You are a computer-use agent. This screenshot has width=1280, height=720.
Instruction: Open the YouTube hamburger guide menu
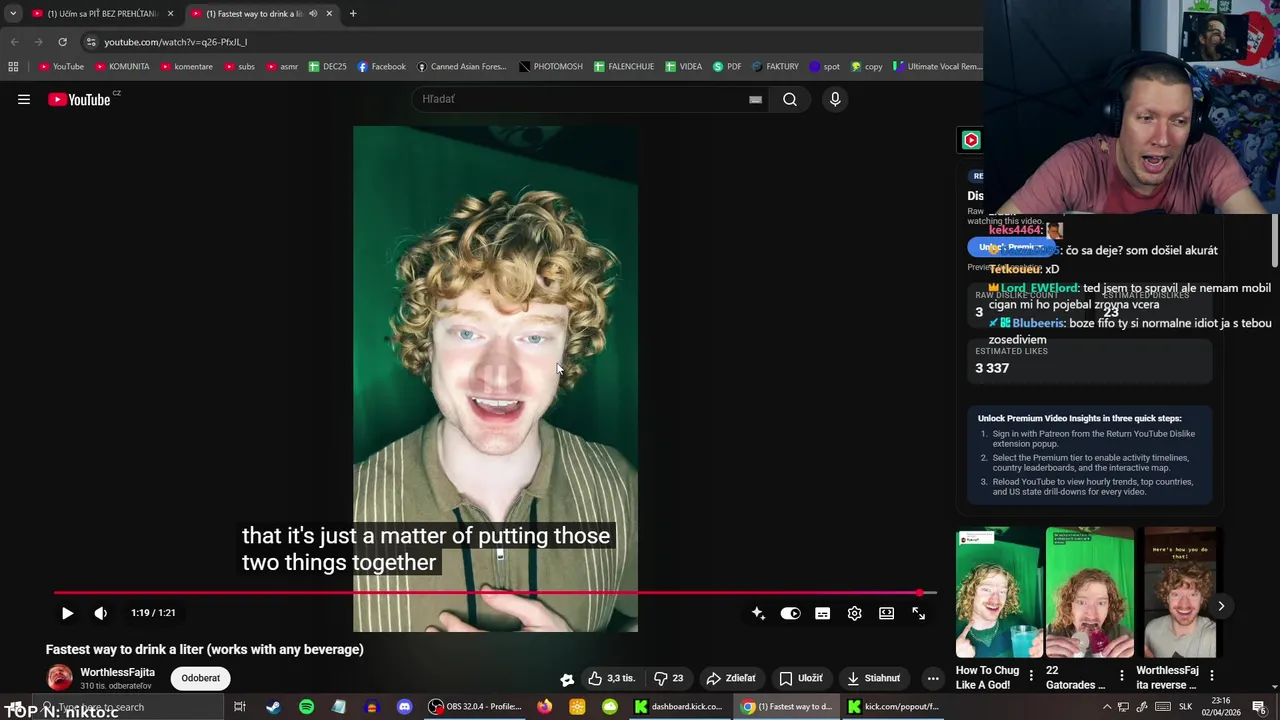click(x=24, y=99)
